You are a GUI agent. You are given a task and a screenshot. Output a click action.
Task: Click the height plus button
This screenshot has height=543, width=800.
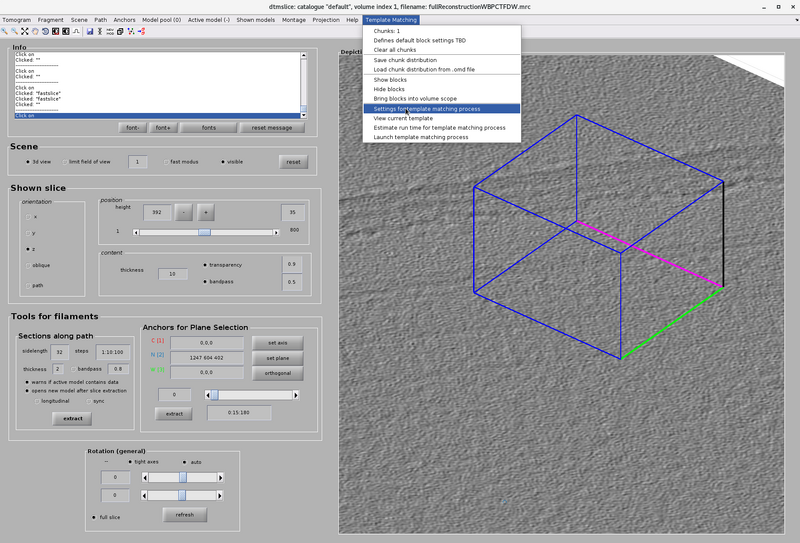[206, 212]
